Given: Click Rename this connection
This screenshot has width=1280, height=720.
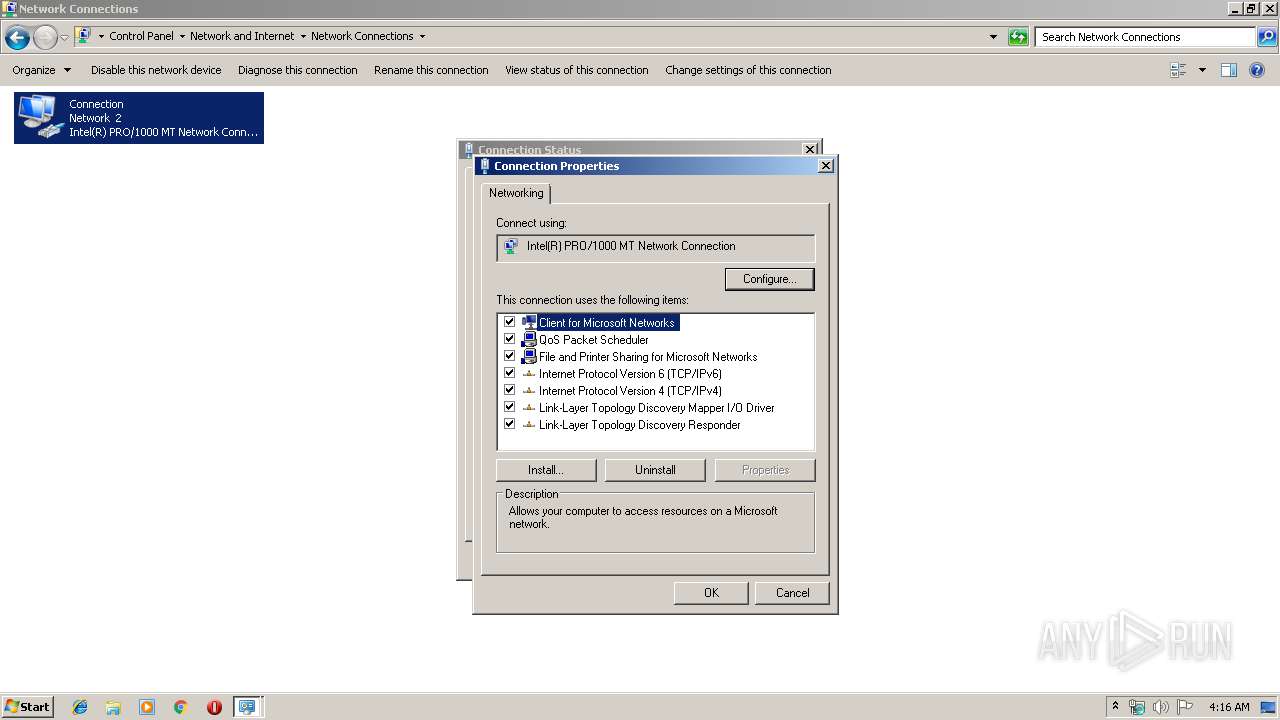Looking at the screenshot, I should (431, 70).
